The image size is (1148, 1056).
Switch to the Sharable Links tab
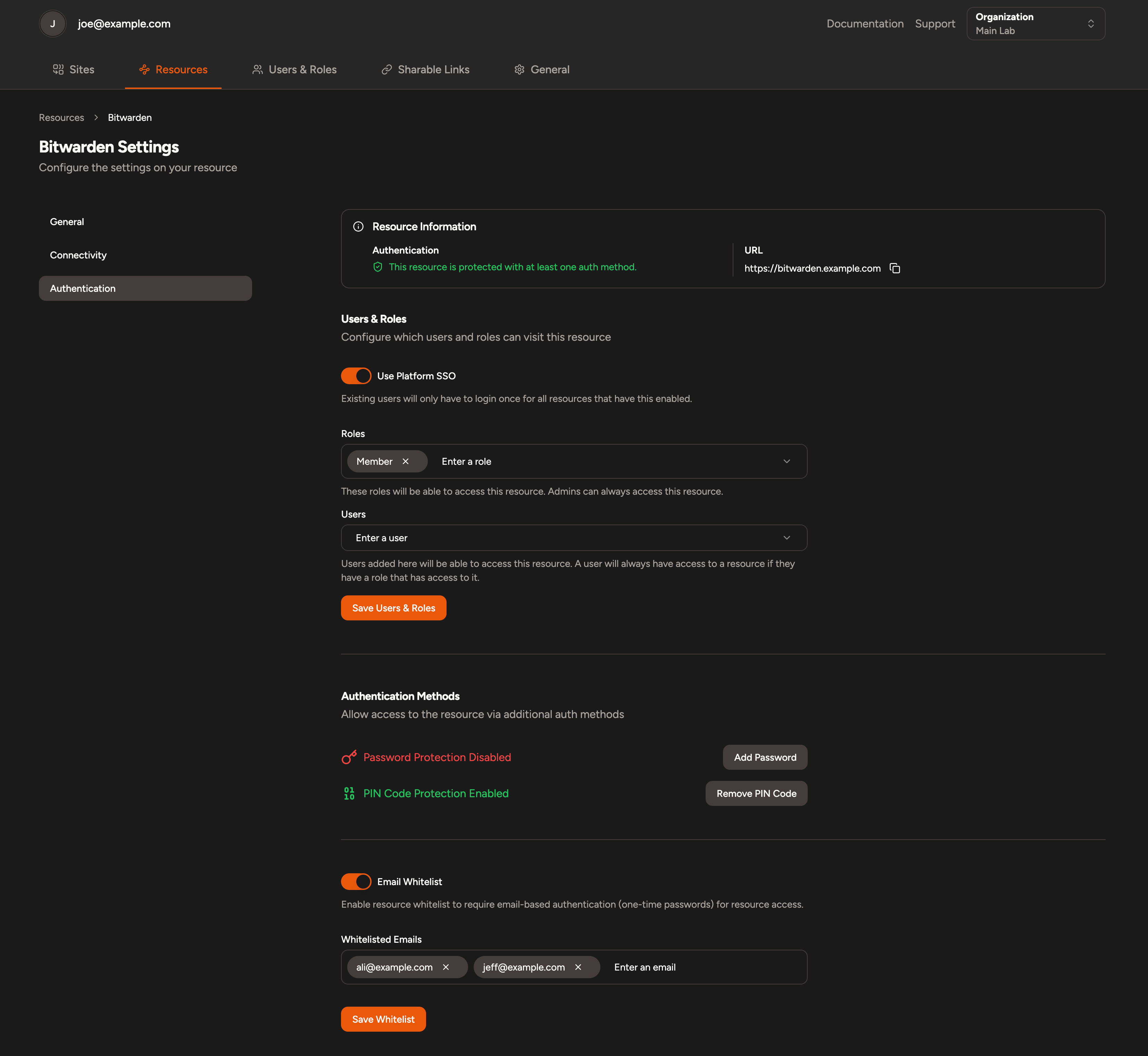tap(425, 70)
